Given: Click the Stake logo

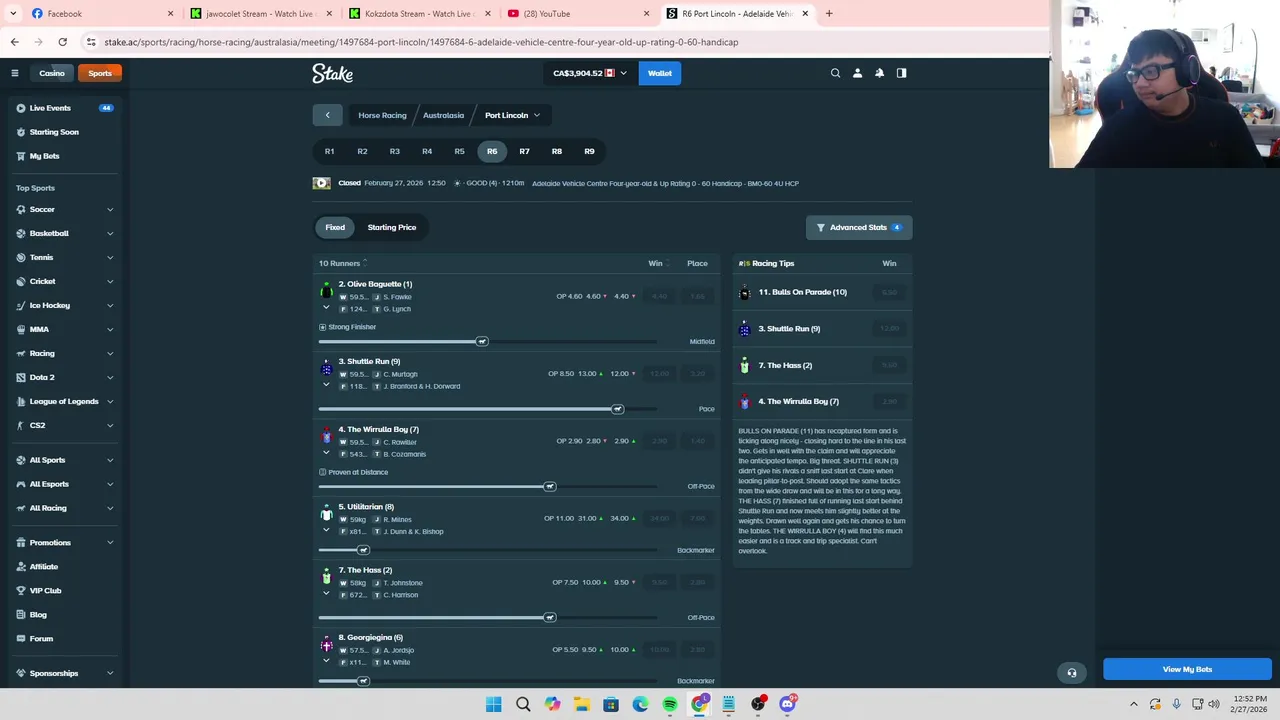Looking at the screenshot, I should (x=332, y=73).
